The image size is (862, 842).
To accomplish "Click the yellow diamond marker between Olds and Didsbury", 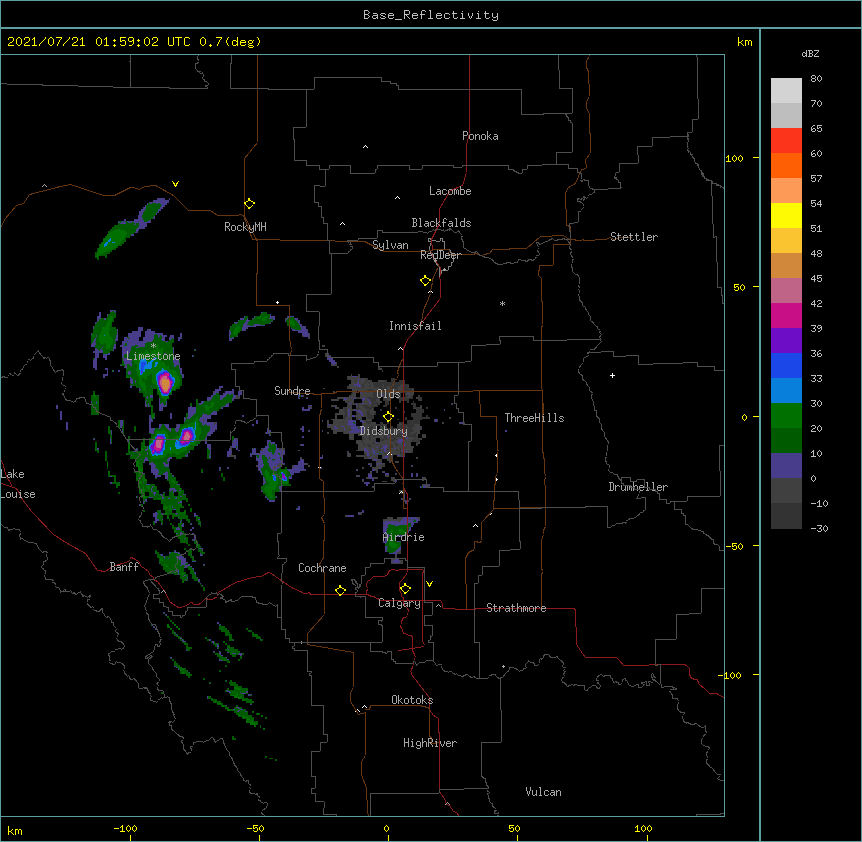I will tap(388, 417).
